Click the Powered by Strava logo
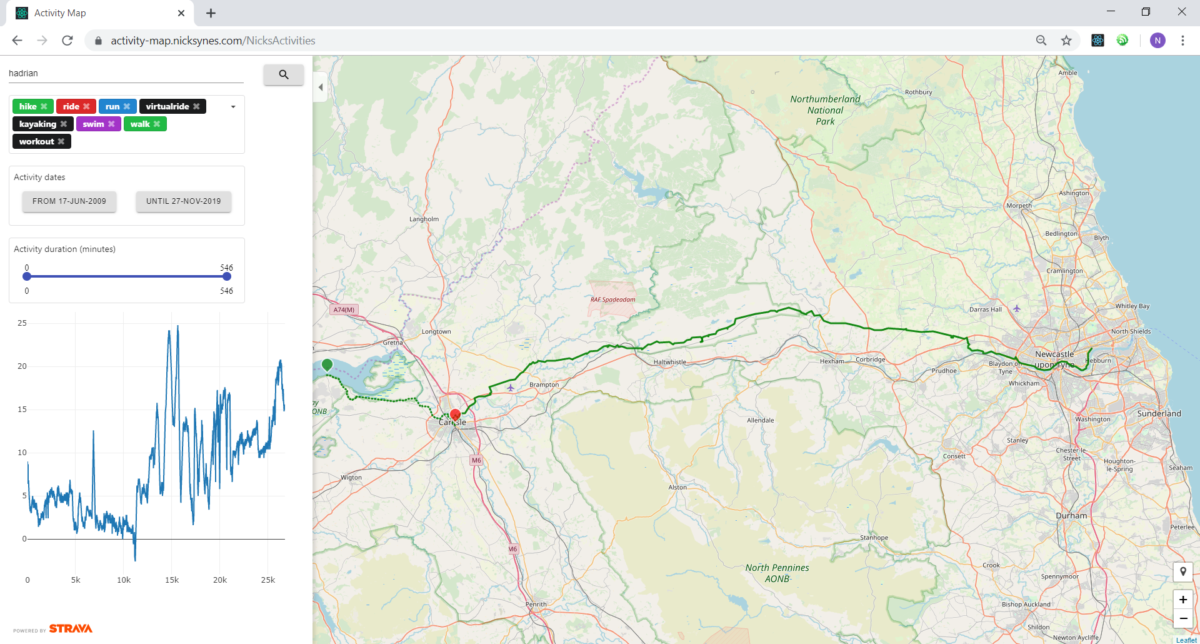Screen dimensions: 1200x644 point(53,629)
